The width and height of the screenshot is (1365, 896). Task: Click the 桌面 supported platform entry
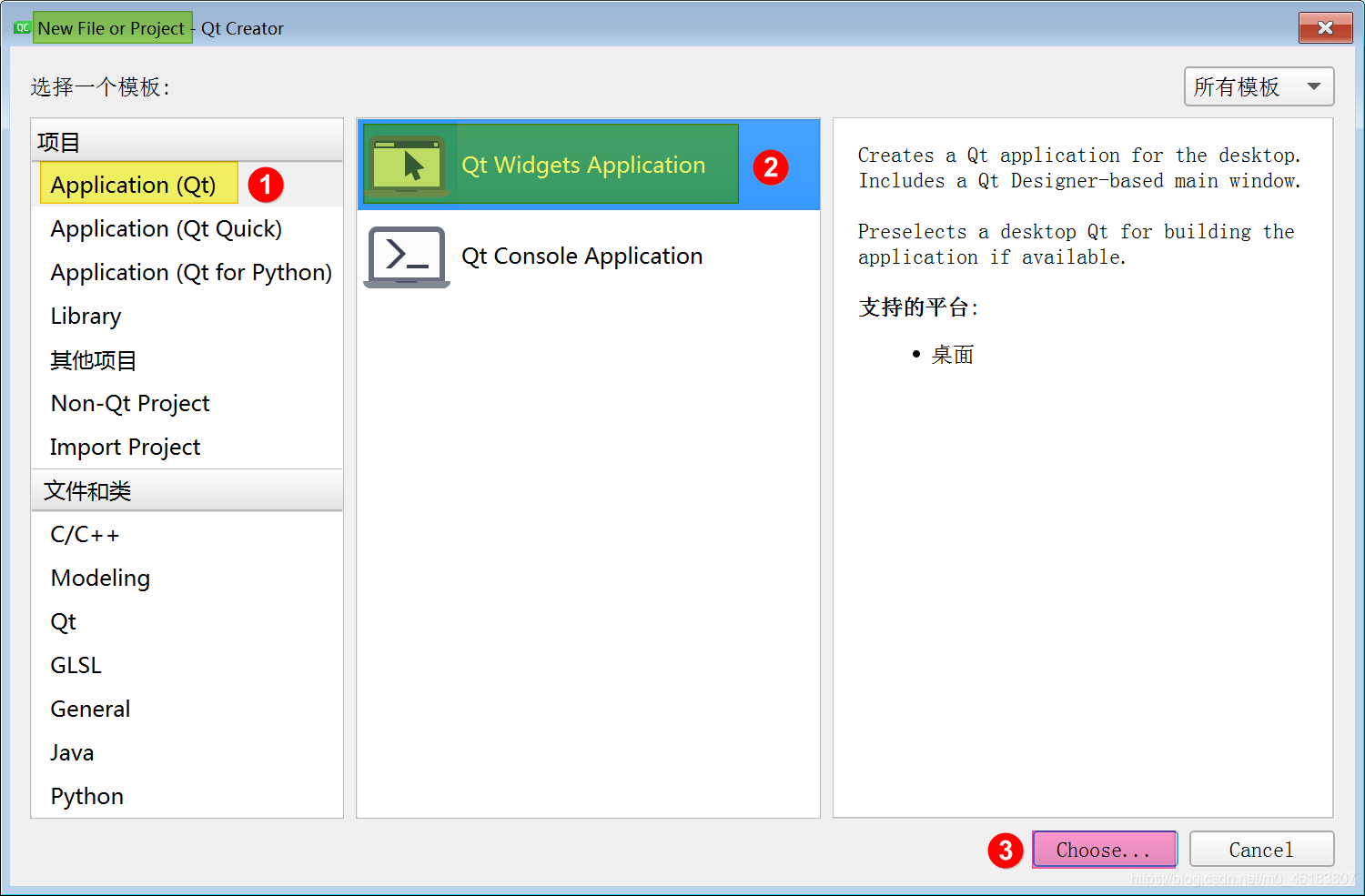click(x=952, y=355)
